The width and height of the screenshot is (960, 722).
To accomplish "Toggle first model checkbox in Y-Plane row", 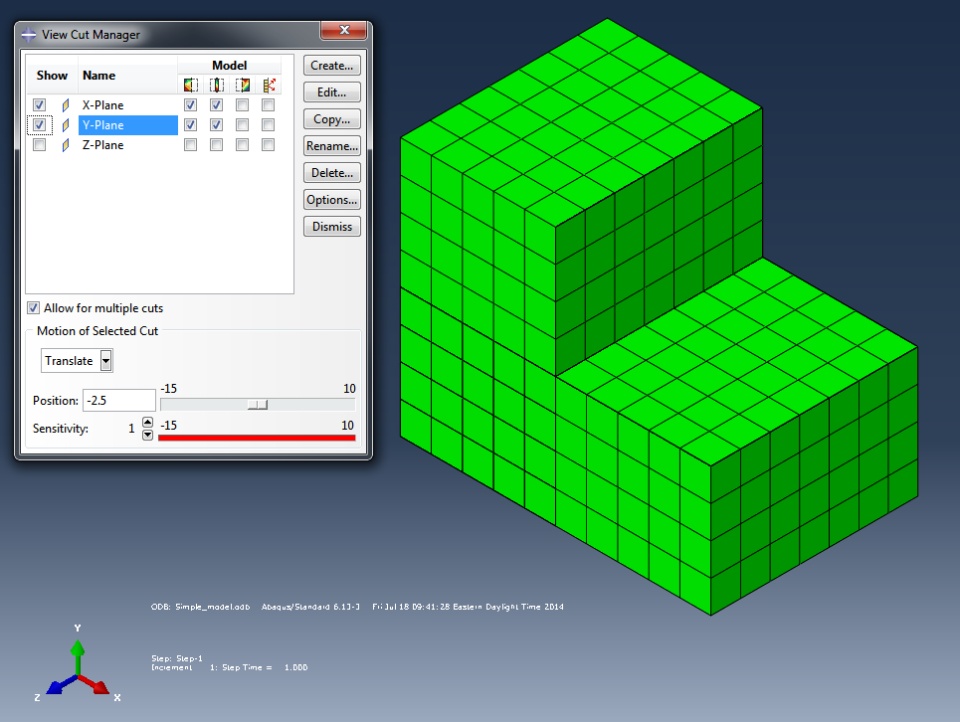I will tap(190, 125).
